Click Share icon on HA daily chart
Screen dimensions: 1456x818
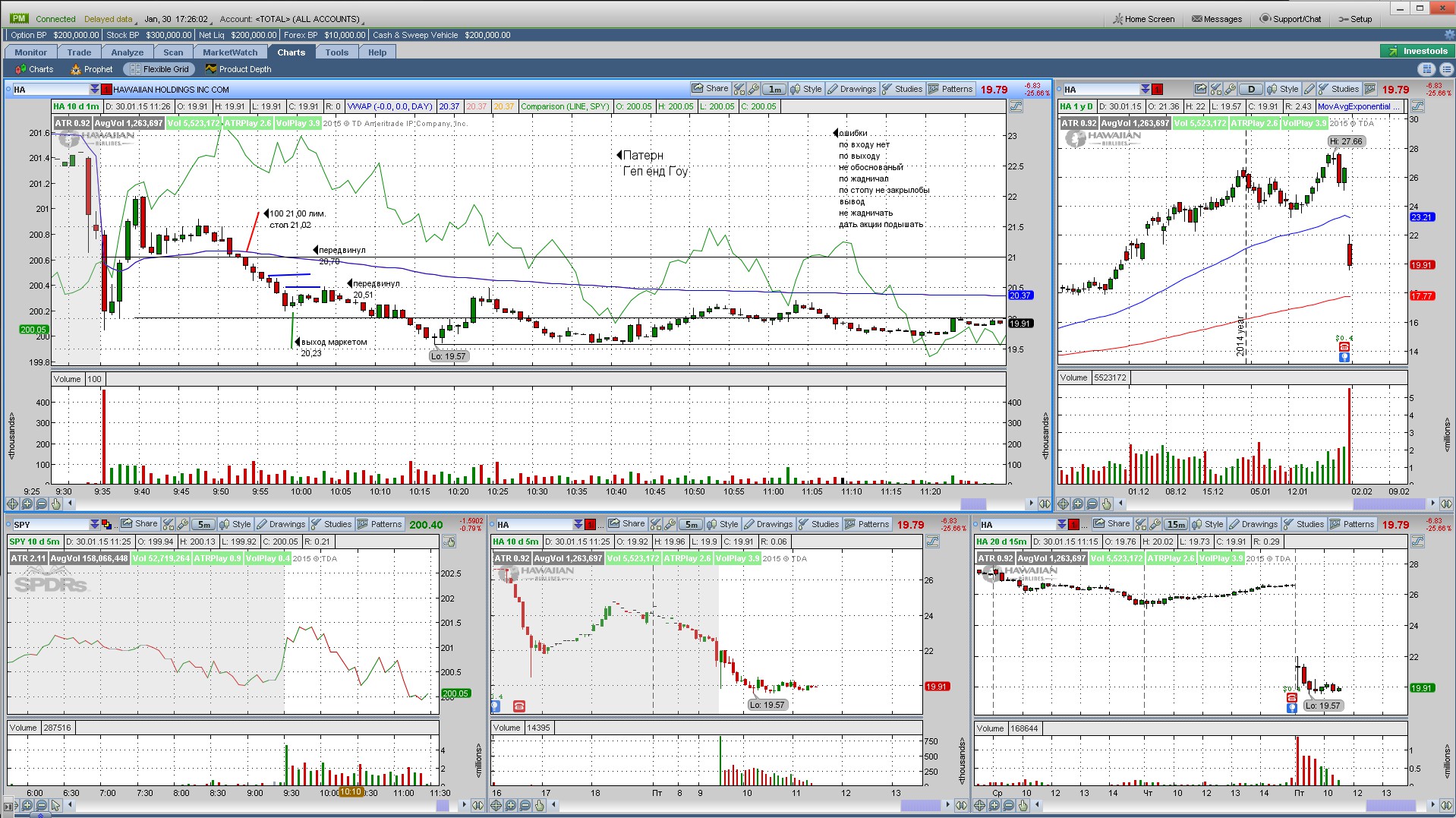tap(1200, 89)
